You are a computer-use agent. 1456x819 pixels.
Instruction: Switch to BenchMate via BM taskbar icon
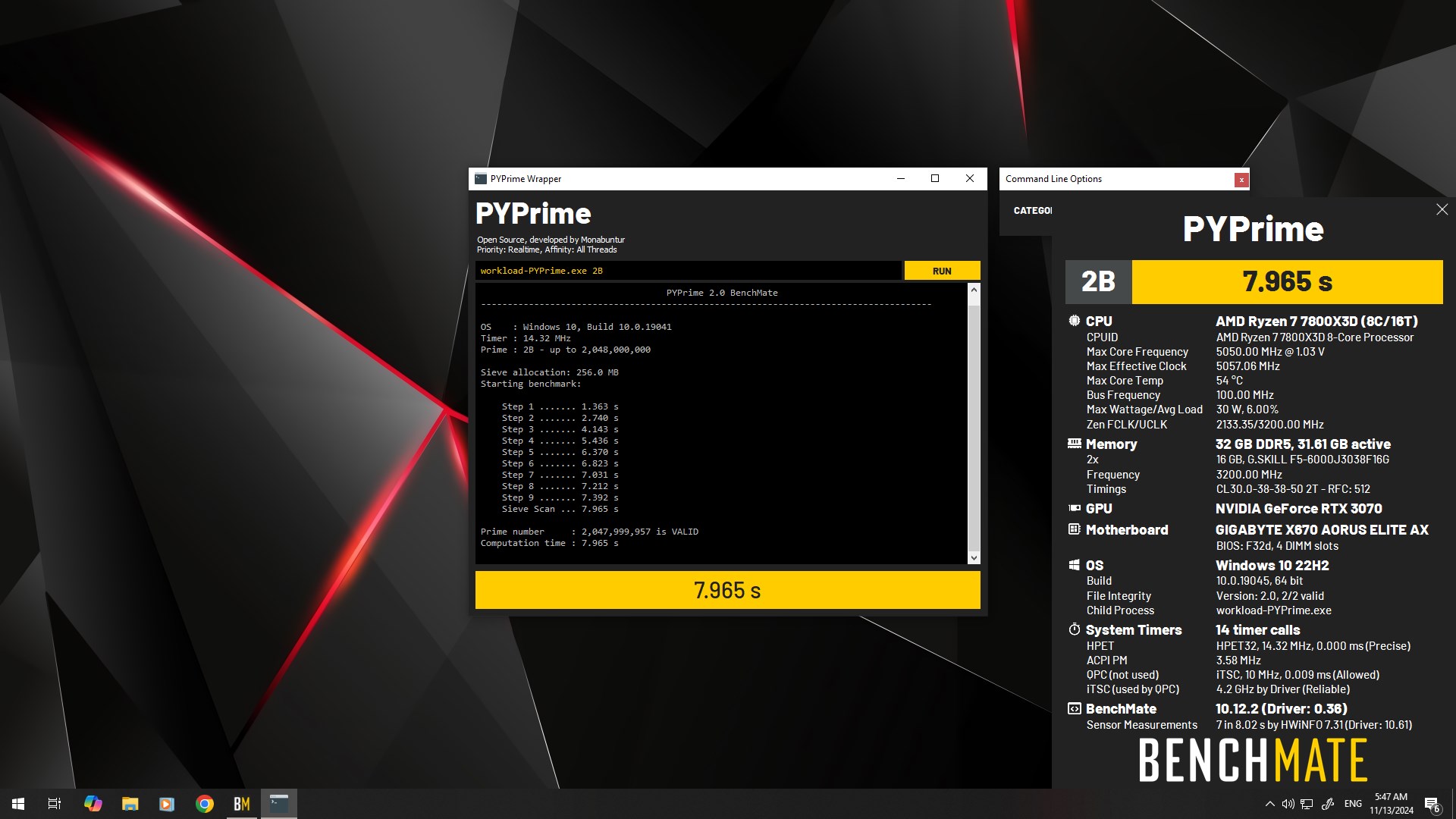[241, 804]
